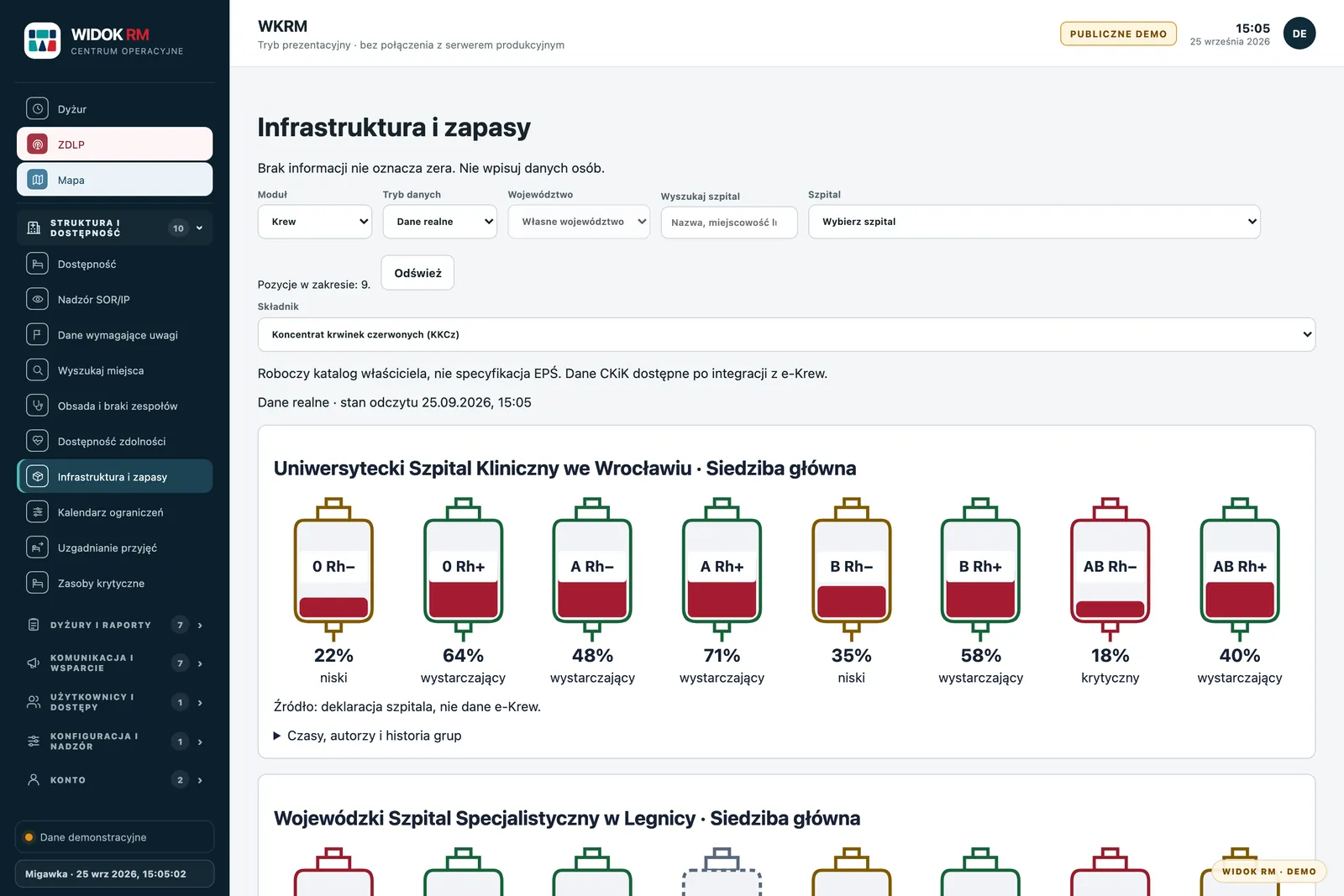Click the DE user avatar

(1299, 34)
